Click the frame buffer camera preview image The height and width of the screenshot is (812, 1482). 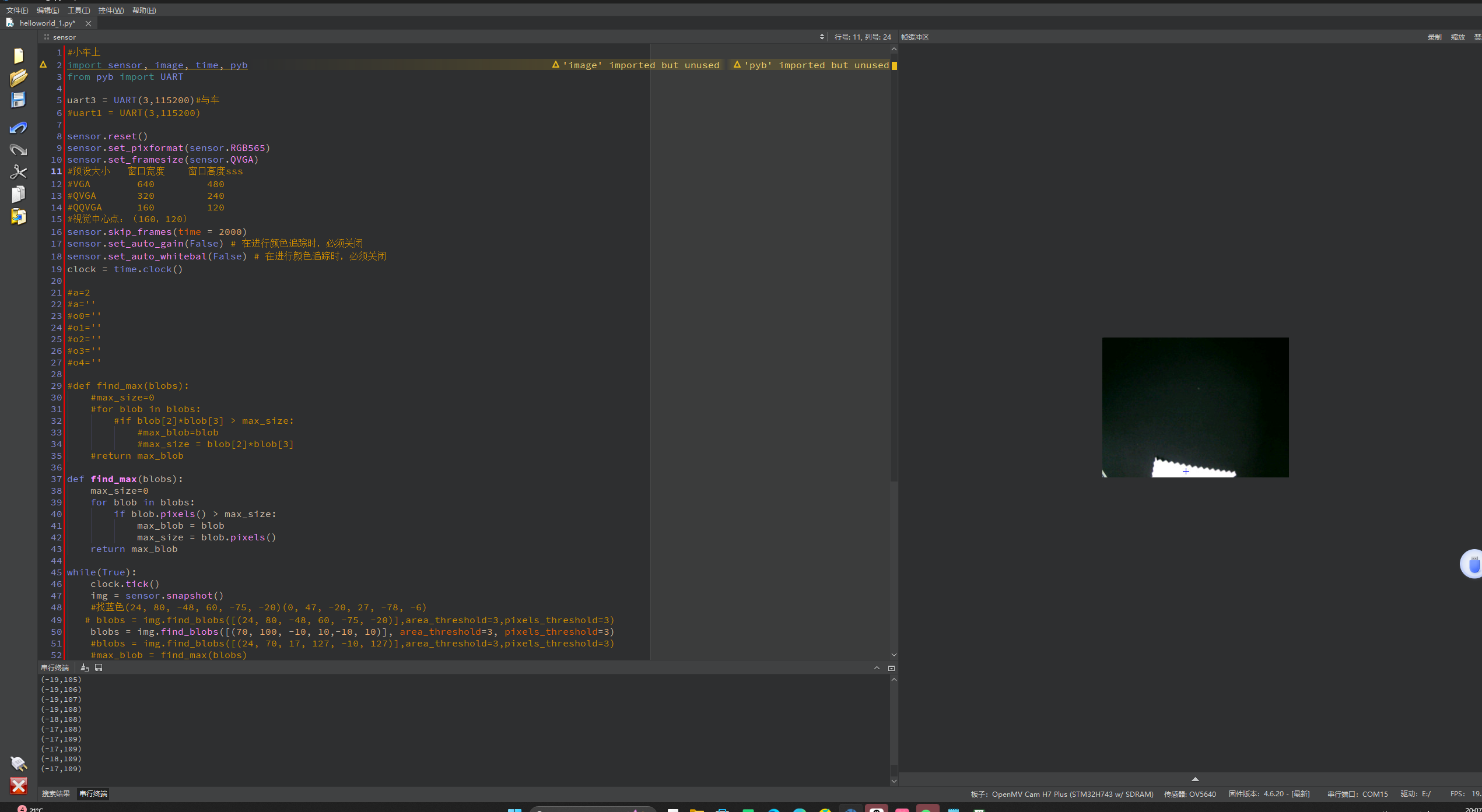pos(1195,407)
